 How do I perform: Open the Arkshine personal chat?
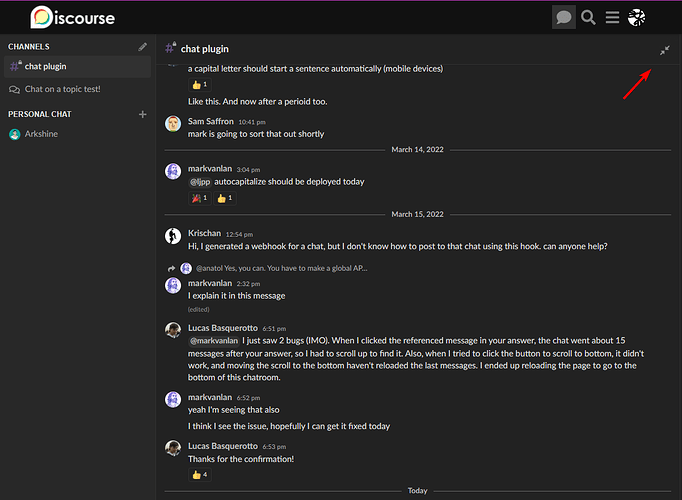tap(41, 134)
